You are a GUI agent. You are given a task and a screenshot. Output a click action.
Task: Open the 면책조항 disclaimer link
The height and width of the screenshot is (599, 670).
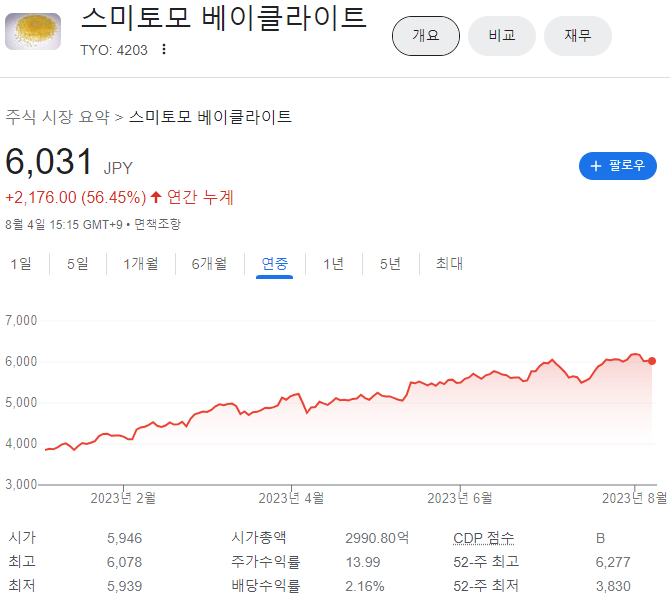(x=158, y=224)
